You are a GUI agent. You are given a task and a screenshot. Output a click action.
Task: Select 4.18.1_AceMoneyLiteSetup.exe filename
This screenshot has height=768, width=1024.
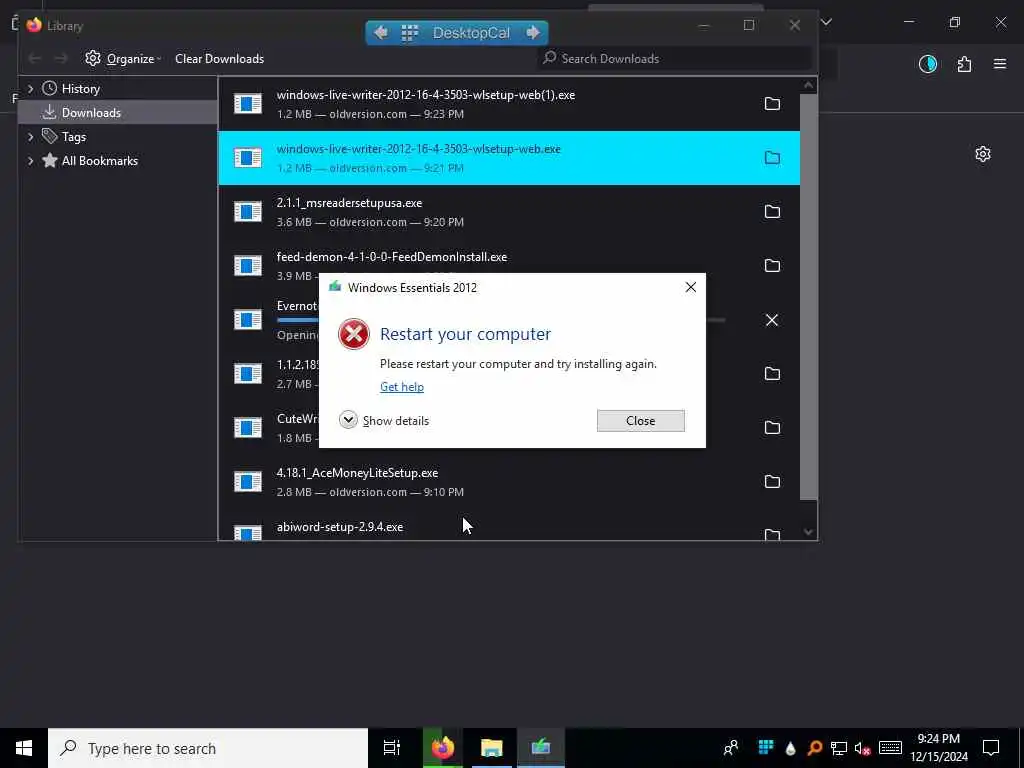click(357, 473)
